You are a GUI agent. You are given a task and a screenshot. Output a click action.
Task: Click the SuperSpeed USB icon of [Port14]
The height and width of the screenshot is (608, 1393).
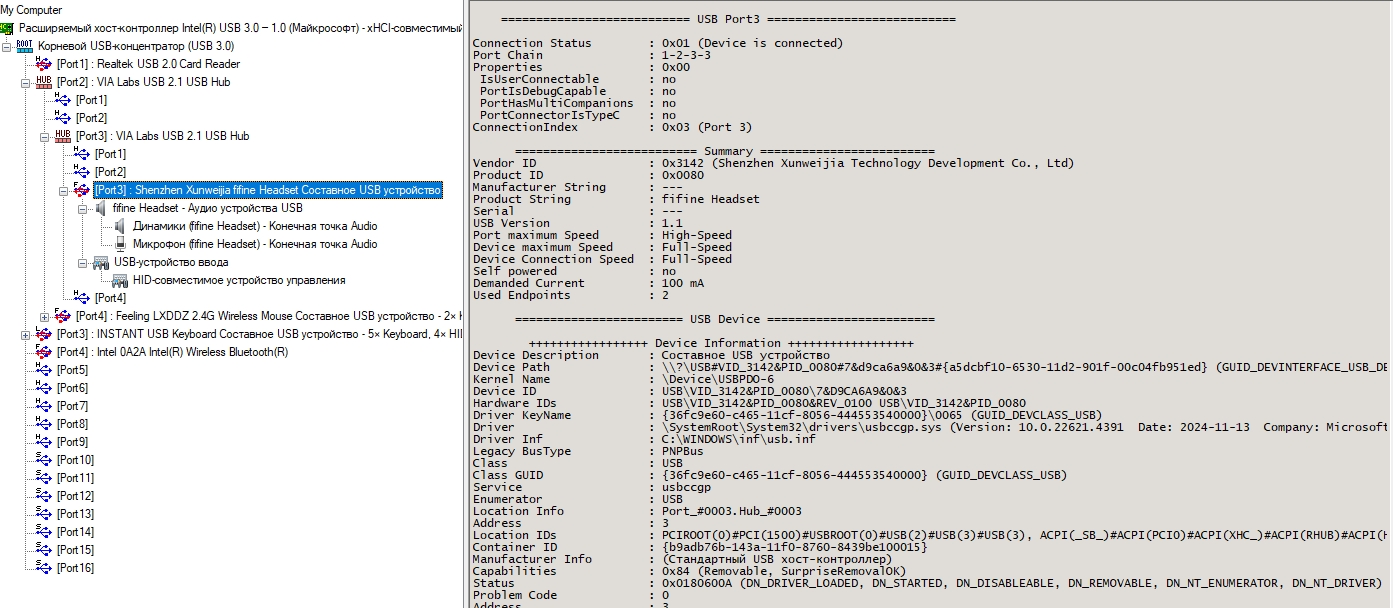tap(44, 532)
